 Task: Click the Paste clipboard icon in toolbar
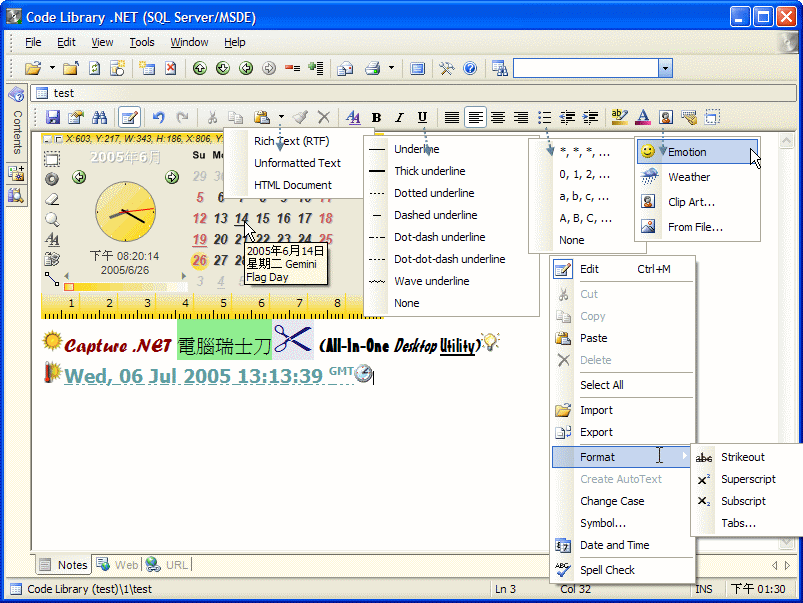[262, 117]
